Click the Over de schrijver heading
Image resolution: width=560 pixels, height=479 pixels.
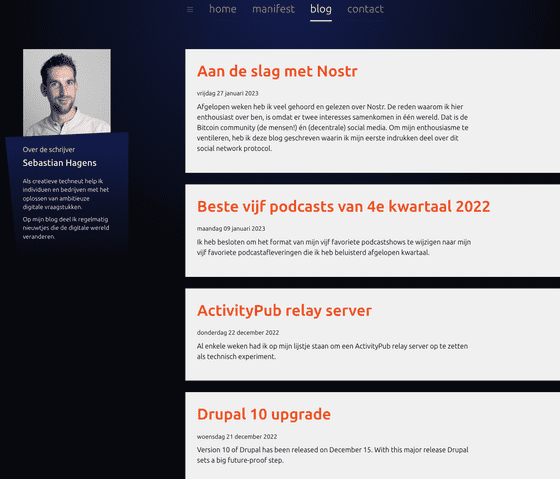point(49,150)
